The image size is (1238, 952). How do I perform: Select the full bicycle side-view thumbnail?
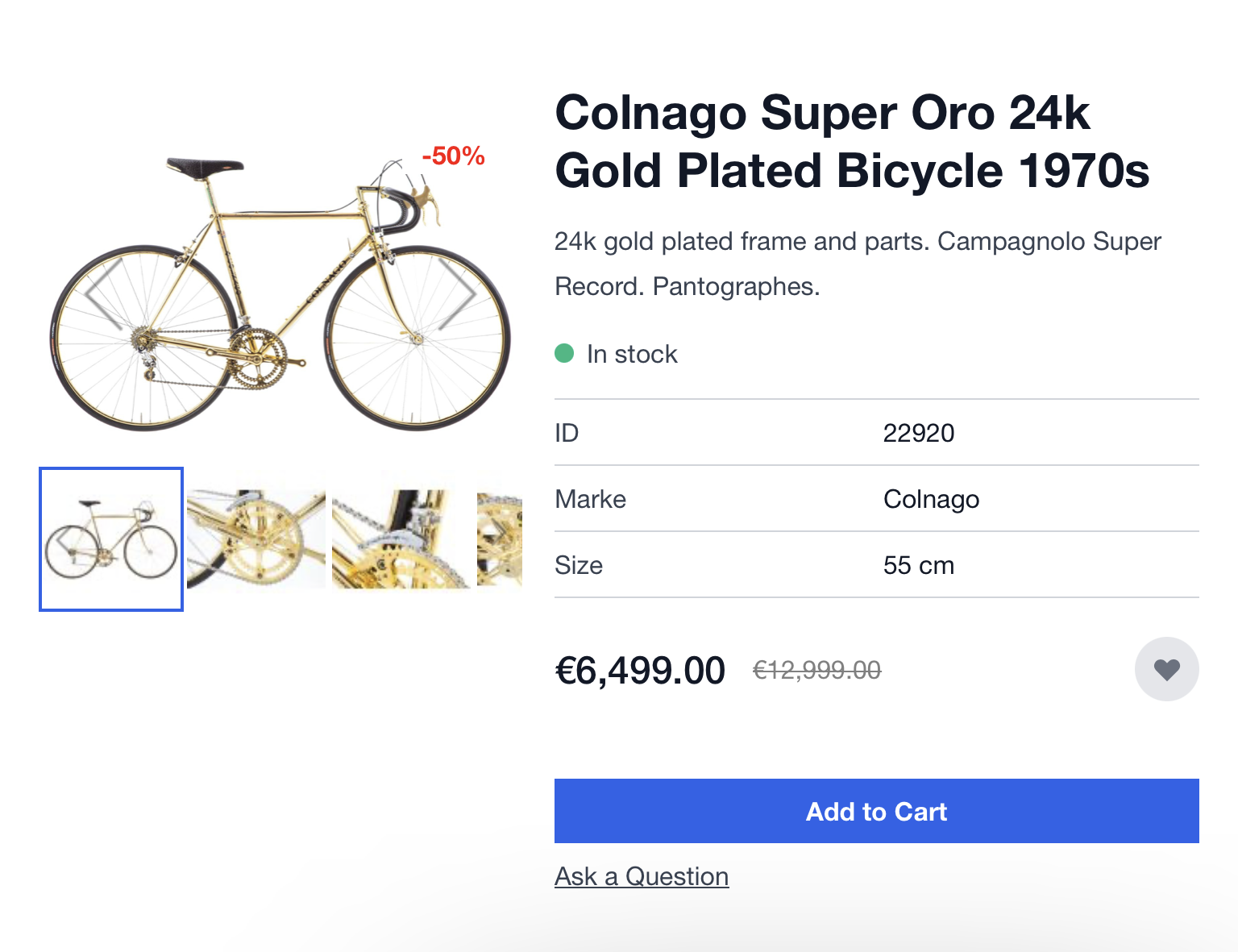coord(111,539)
